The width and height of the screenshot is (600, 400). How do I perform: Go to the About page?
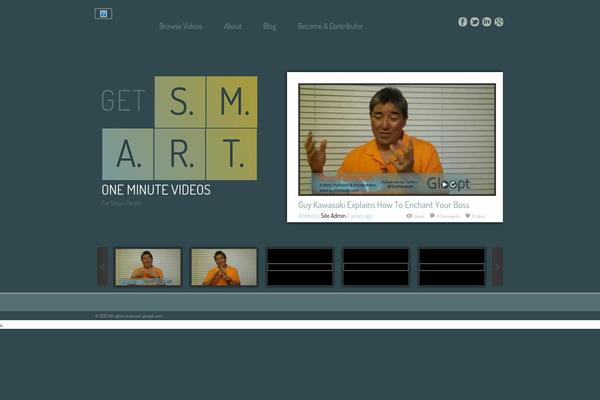[233, 26]
